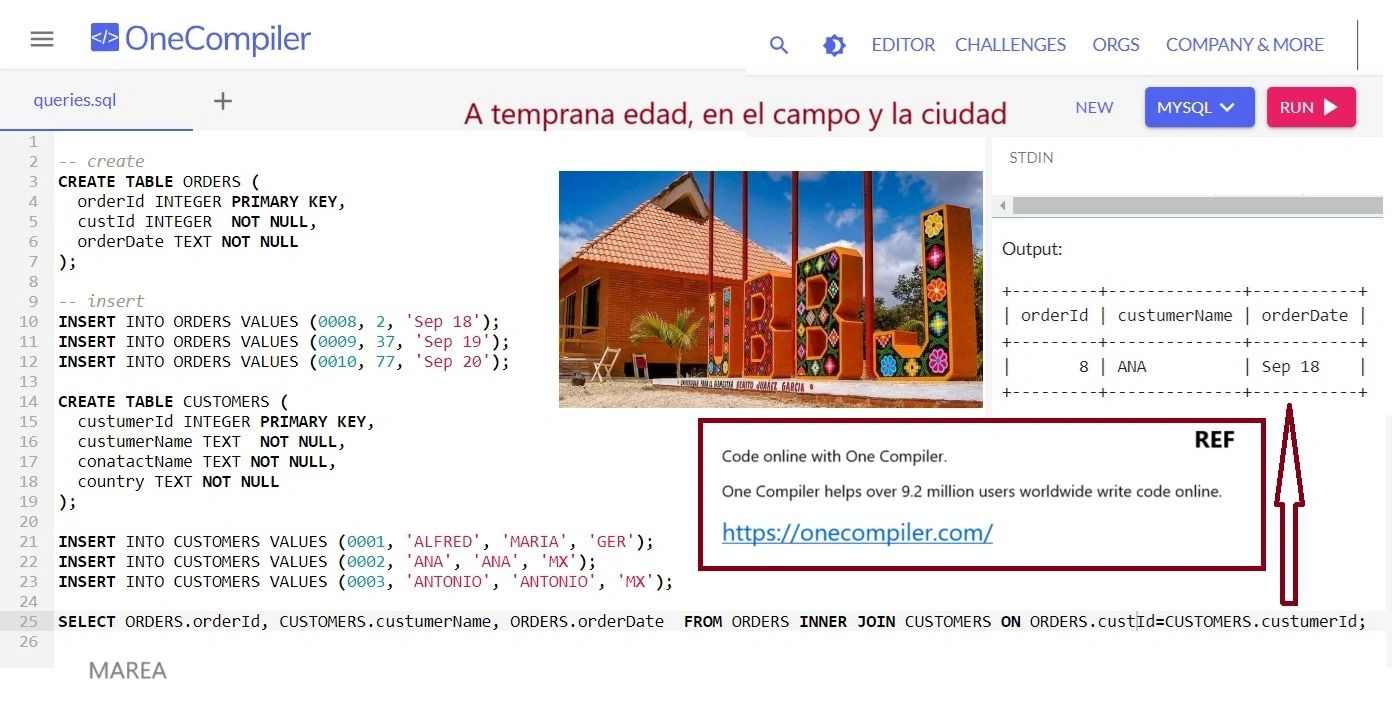The height and width of the screenshot is (703, 1392).
Task: Follow the onecompiler.com hyperlink
Action: [x=857, y=533]
